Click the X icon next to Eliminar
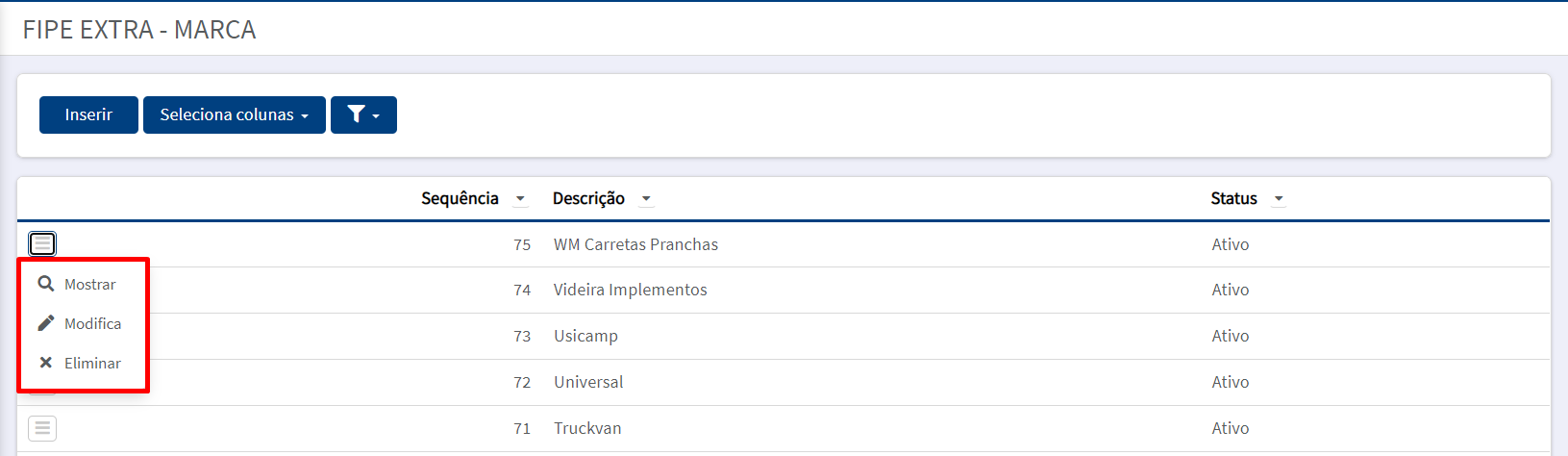This screenshot has width=1568, height=456. tap(45, 363)
